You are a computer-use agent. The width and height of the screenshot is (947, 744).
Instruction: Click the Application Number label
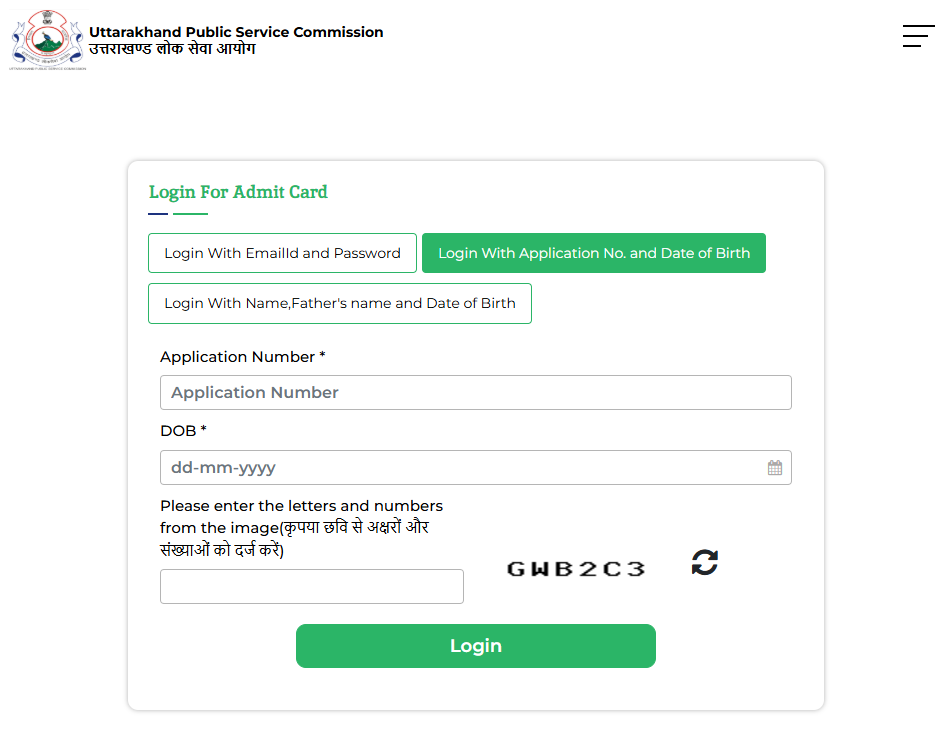243,357
